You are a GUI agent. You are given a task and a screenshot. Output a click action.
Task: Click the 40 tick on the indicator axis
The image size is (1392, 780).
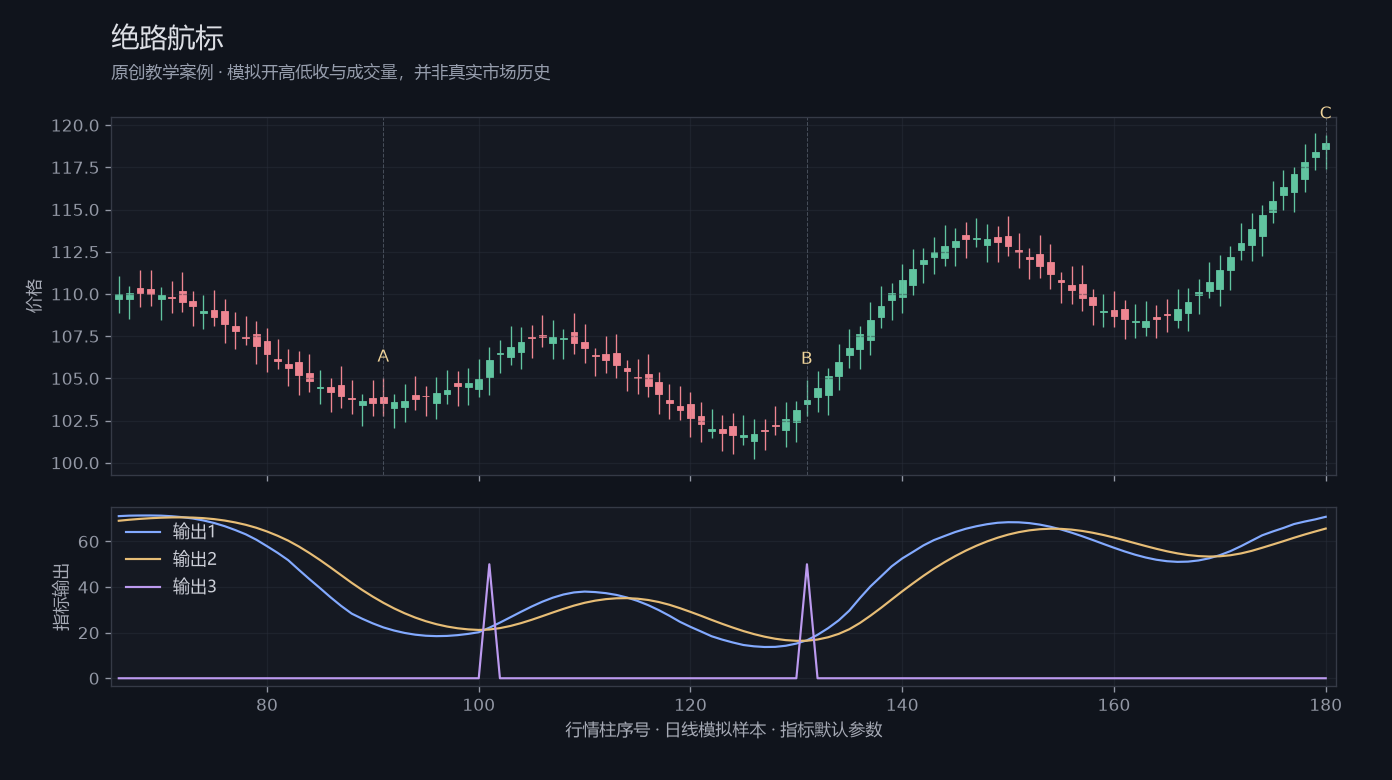pyautogui.click(x=91, y=587)
